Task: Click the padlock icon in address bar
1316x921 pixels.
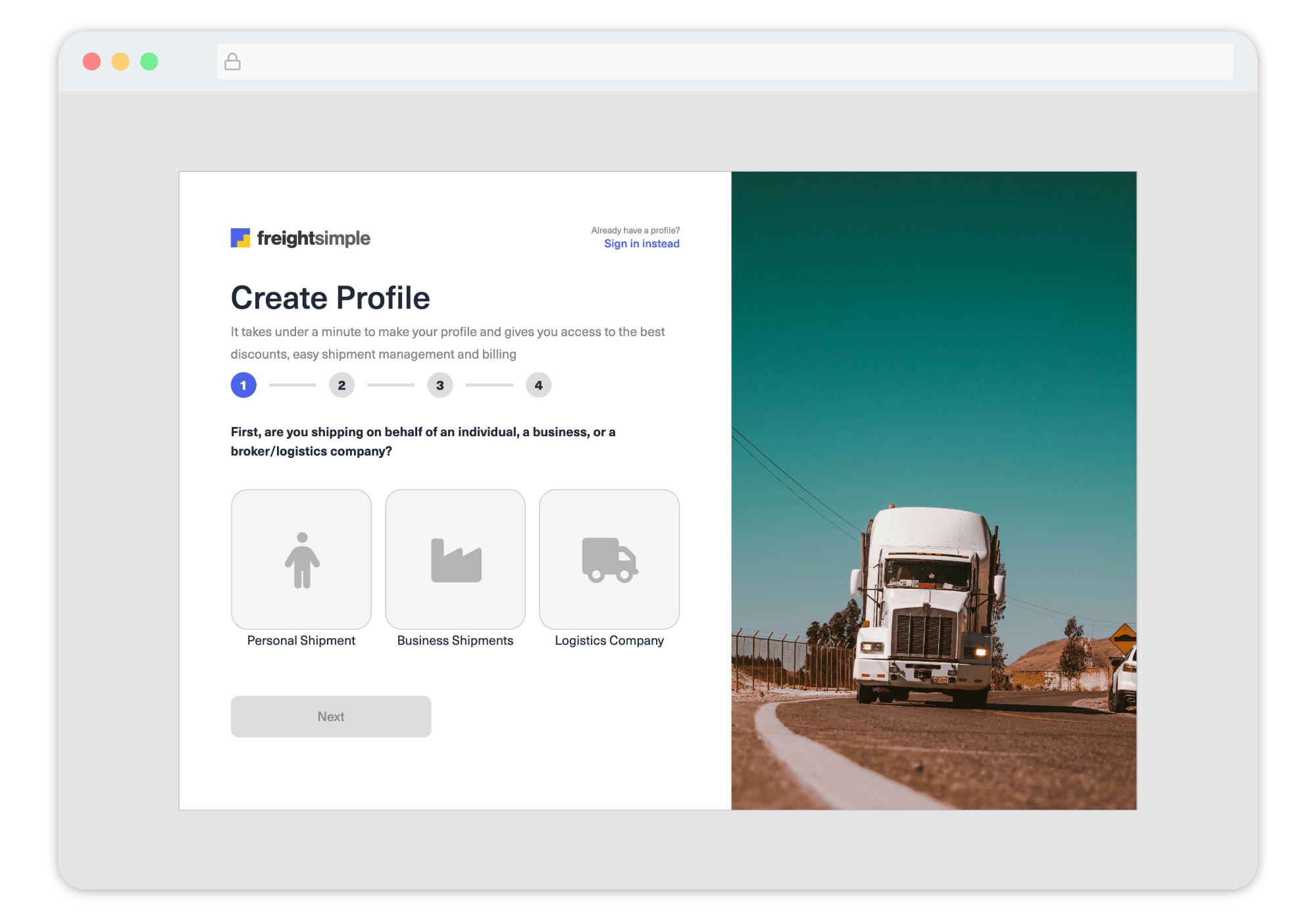Action: pos(232,62)
